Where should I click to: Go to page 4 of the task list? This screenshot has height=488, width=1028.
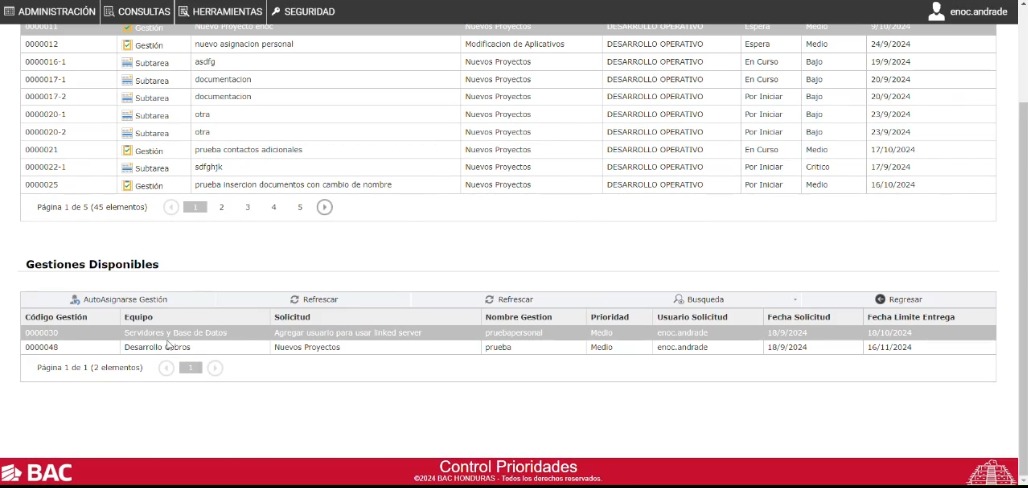[274, 207]
